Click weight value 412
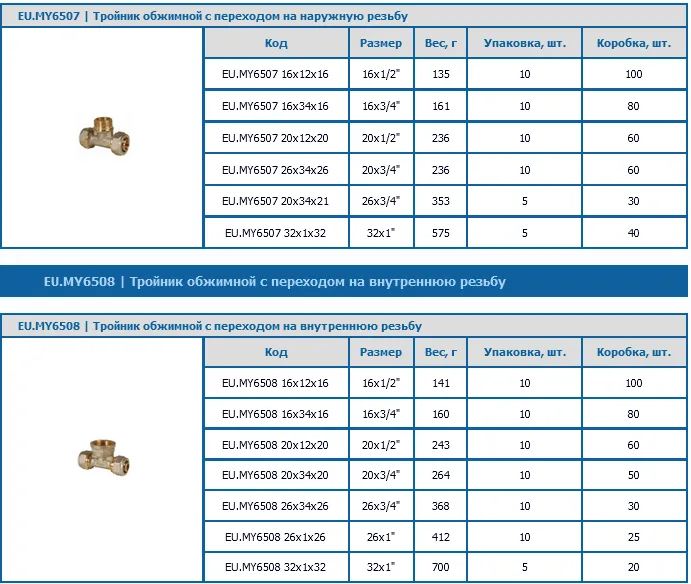This screenshot has height=584, width=691. pyautogui.click(x=441, y=537)
